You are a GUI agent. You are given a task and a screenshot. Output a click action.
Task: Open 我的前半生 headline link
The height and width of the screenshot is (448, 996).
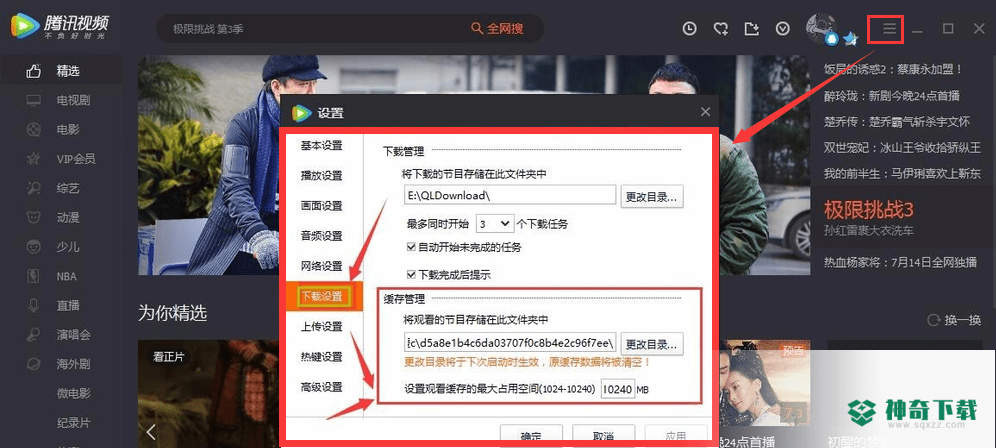pos(901,173)
